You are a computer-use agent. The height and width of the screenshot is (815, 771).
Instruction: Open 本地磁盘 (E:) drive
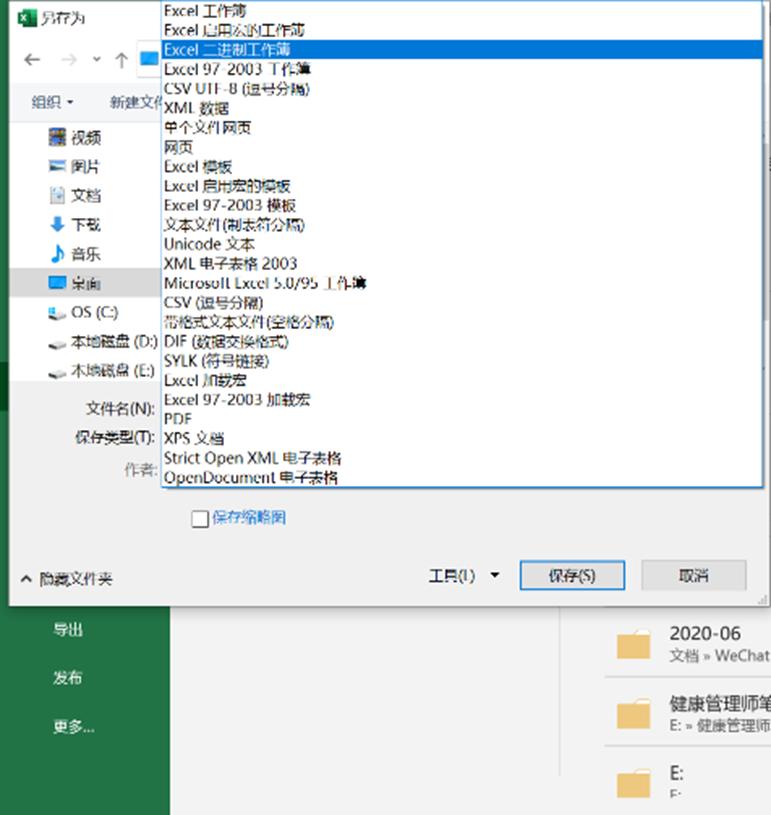pos(101,371)
